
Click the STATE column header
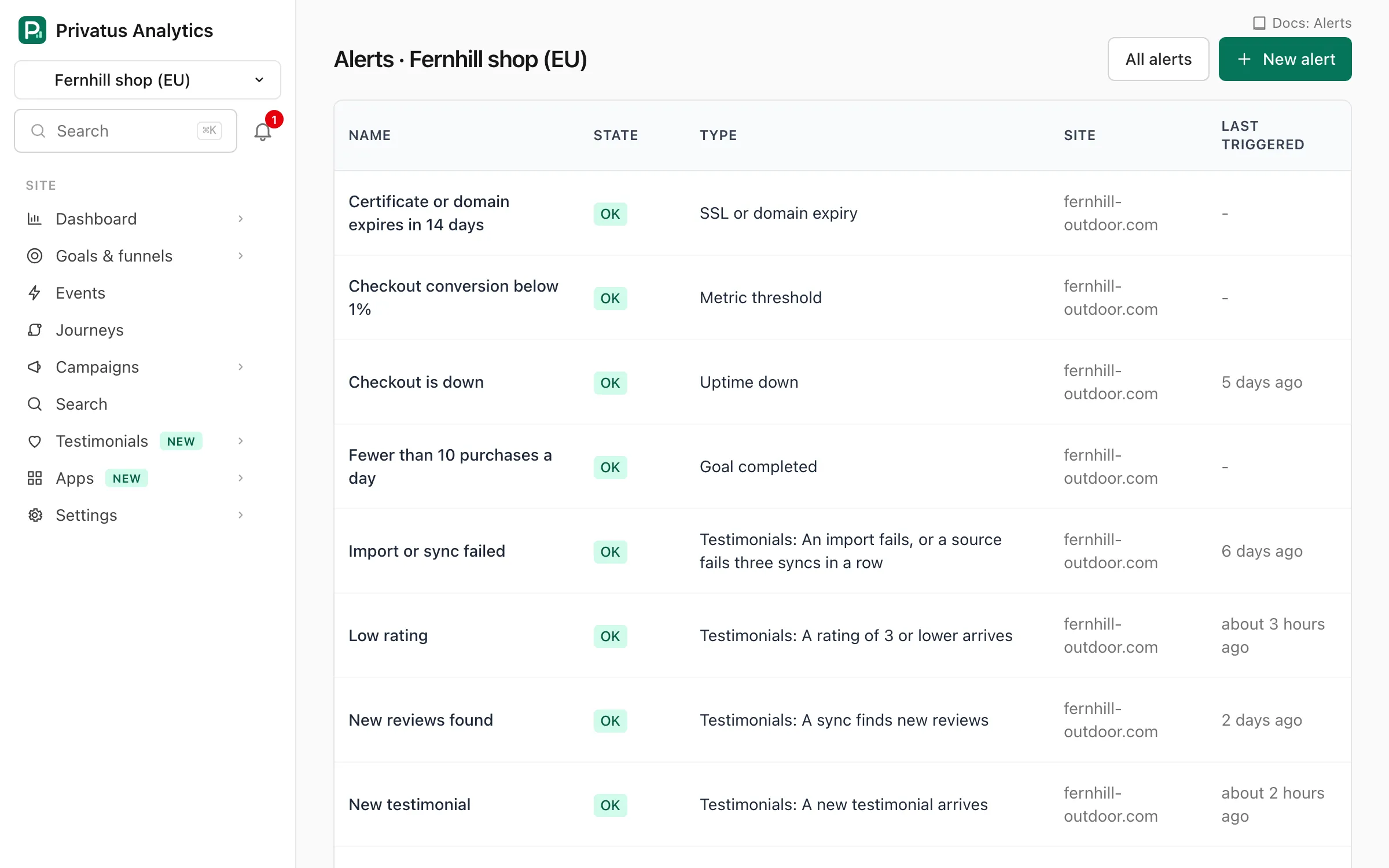click(x=616, y=135)
